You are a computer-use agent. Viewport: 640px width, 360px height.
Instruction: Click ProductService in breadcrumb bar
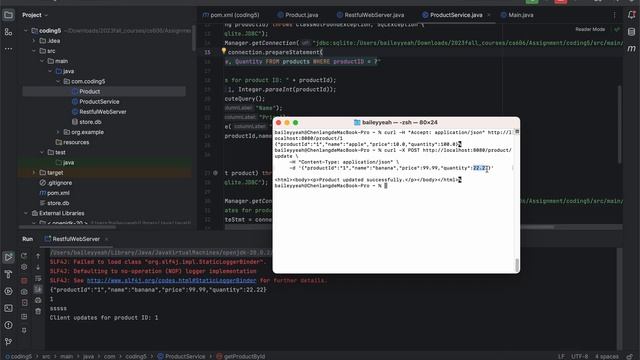pyautogui.click(x=181, y=356)
